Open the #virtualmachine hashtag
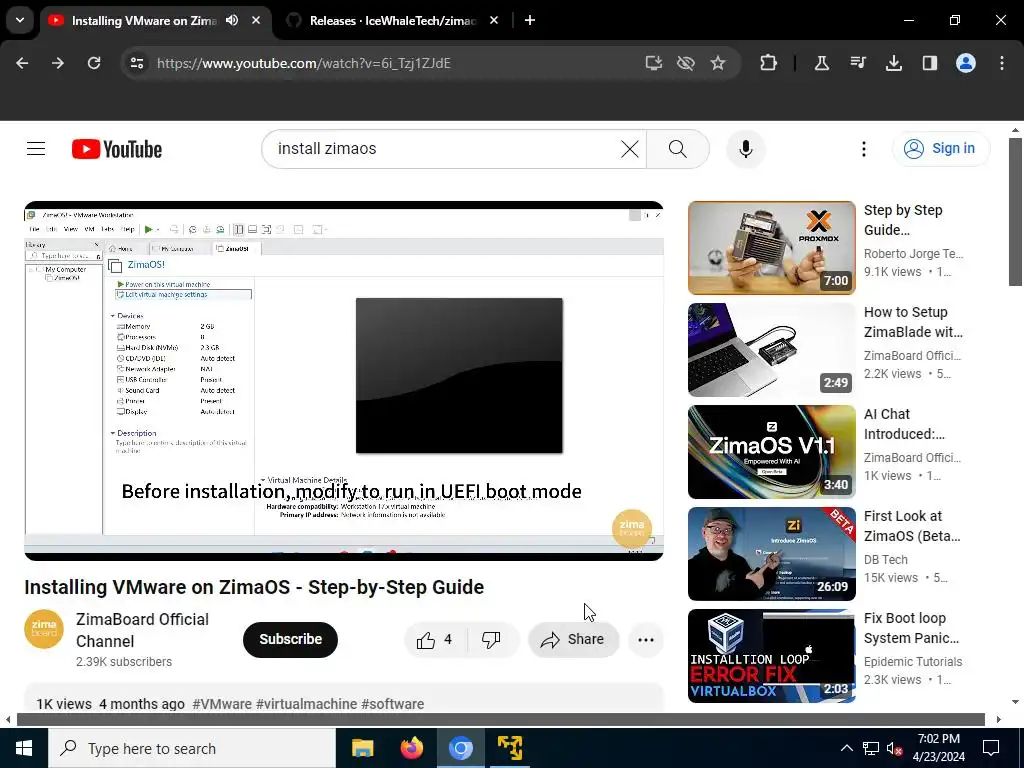 306,704
